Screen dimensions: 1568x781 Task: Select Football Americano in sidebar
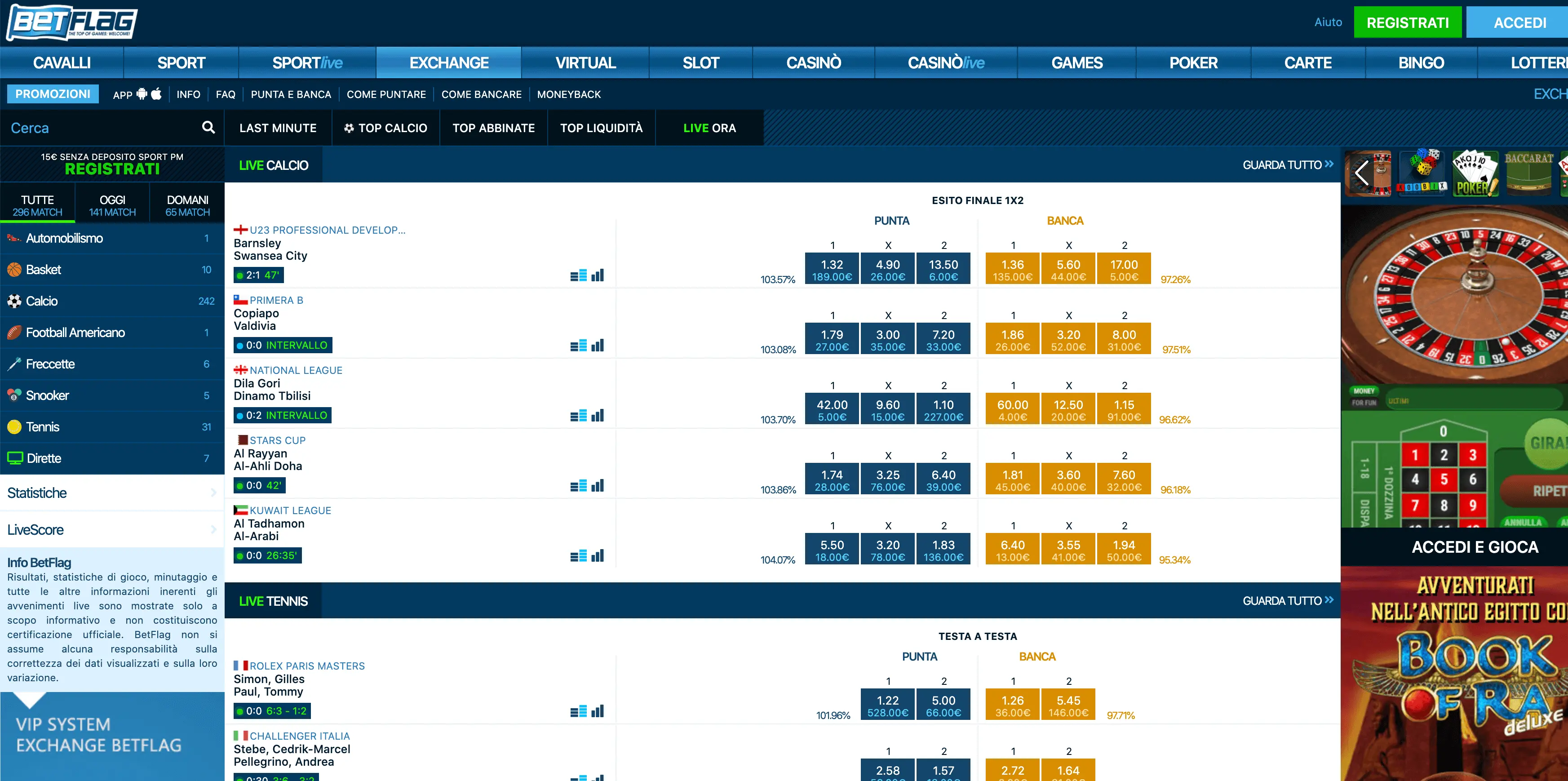112,333
